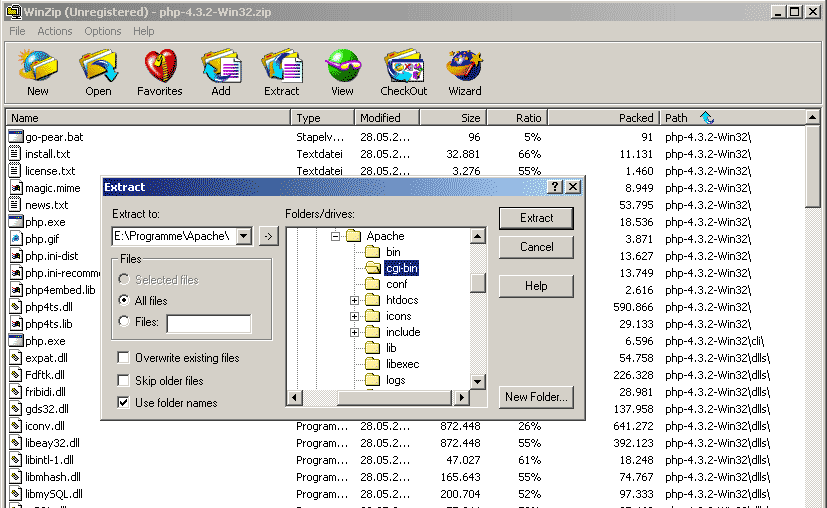This screenshot has width=827, height=508.
Task: Click the Open archive toolbar icon
Action: tap(98, 65)
